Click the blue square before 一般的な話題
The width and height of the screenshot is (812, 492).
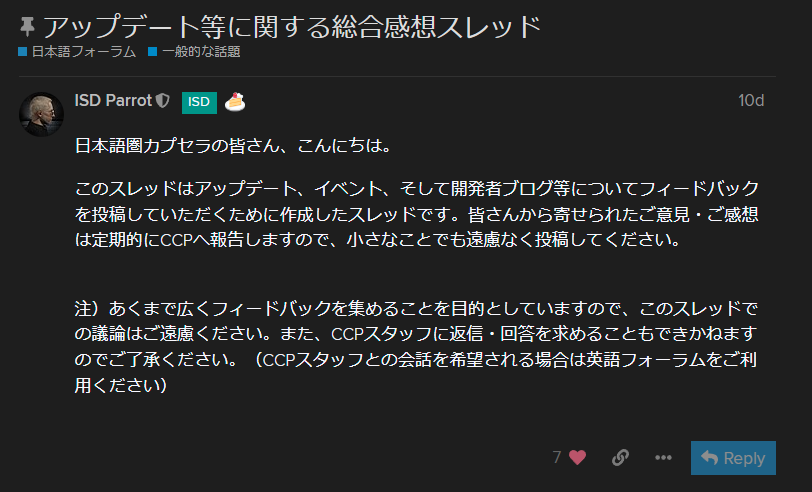point(152,51)
